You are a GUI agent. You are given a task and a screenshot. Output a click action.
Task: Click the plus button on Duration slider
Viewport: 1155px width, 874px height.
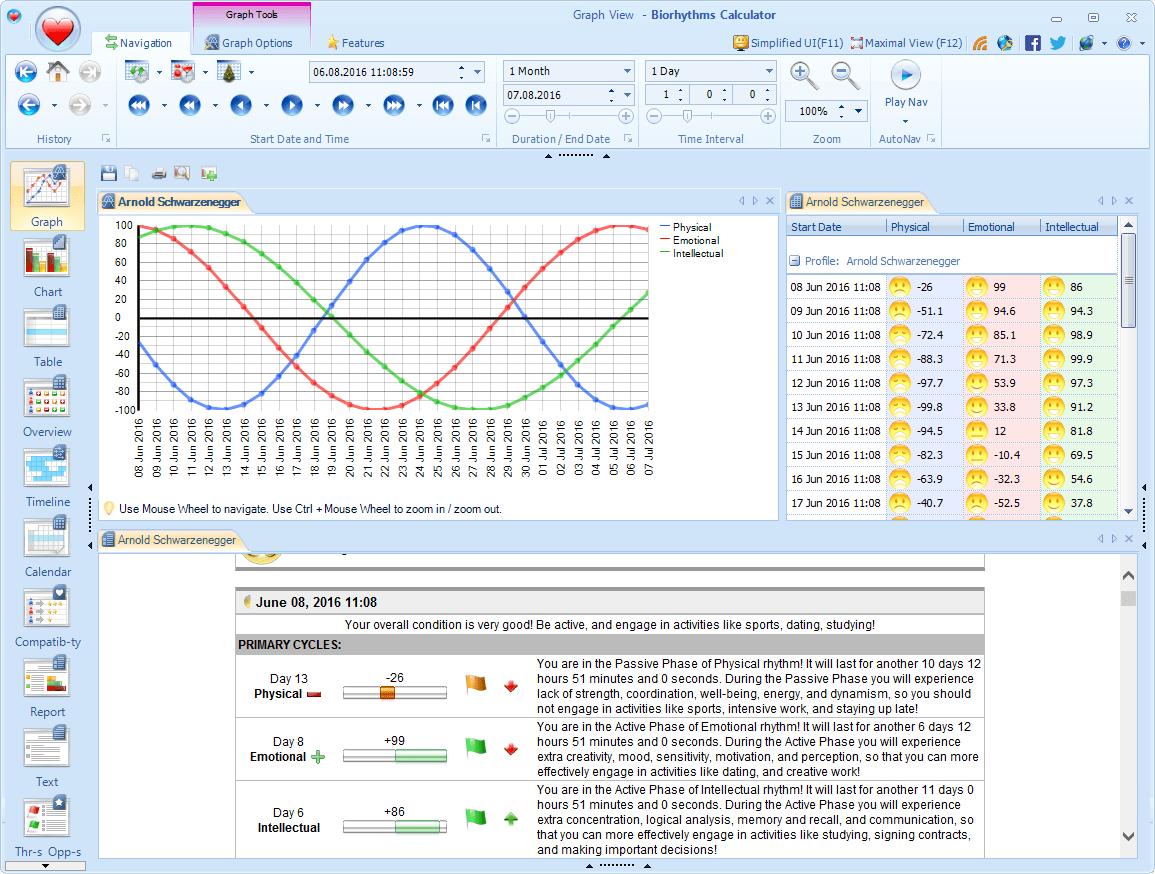coord(625,116)
